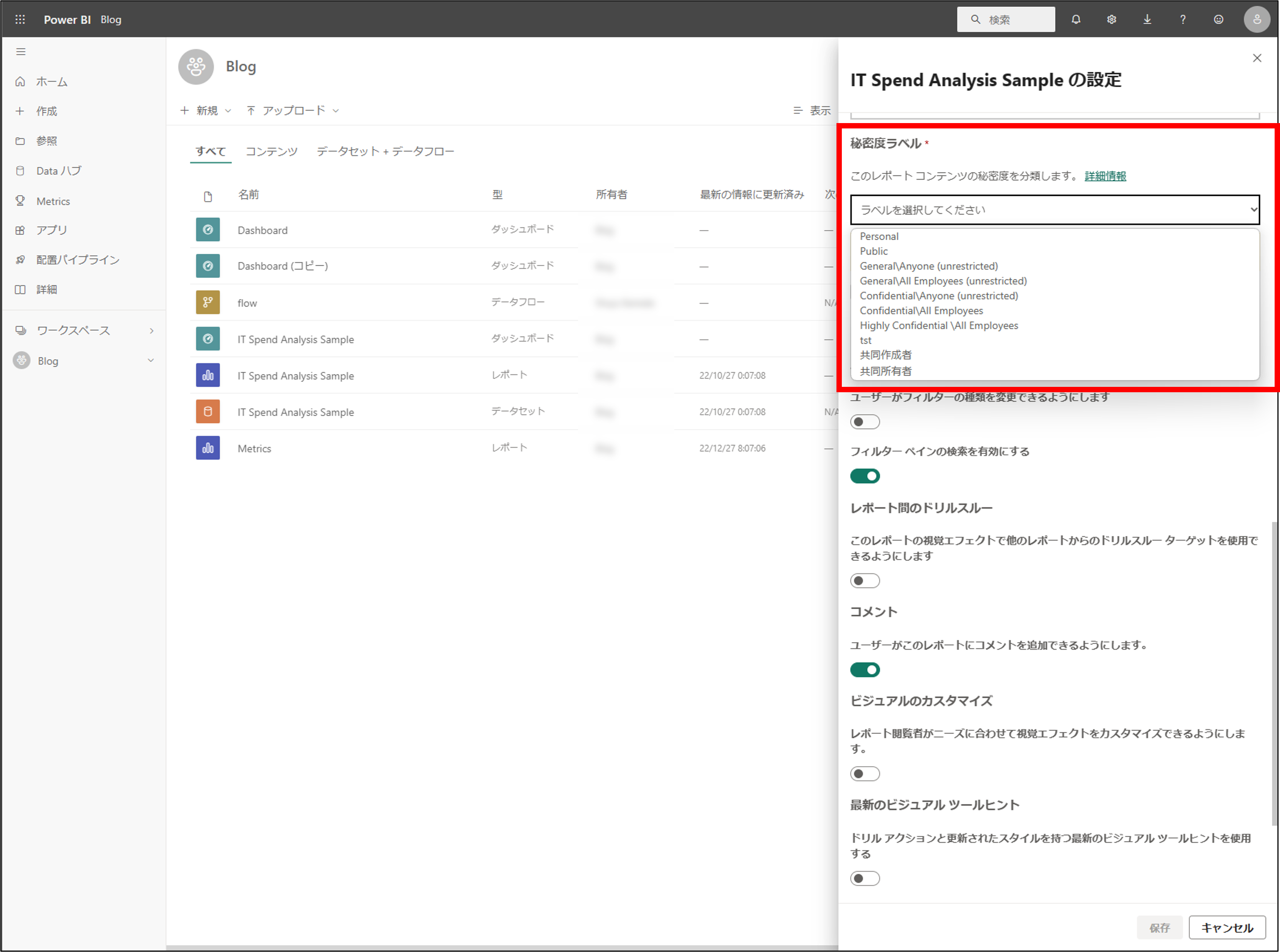Turn off the comments toggle
This screenshot has width=1280, height=952.
click(865, 670)
